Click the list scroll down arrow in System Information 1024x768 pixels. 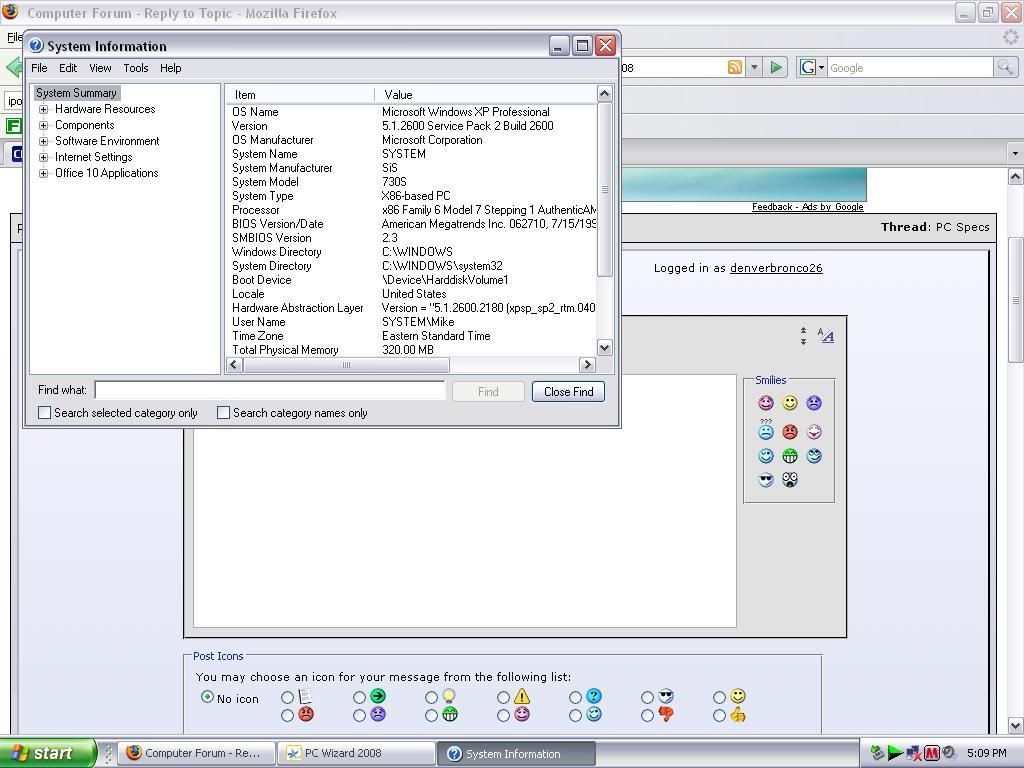(x=605, y=348)
